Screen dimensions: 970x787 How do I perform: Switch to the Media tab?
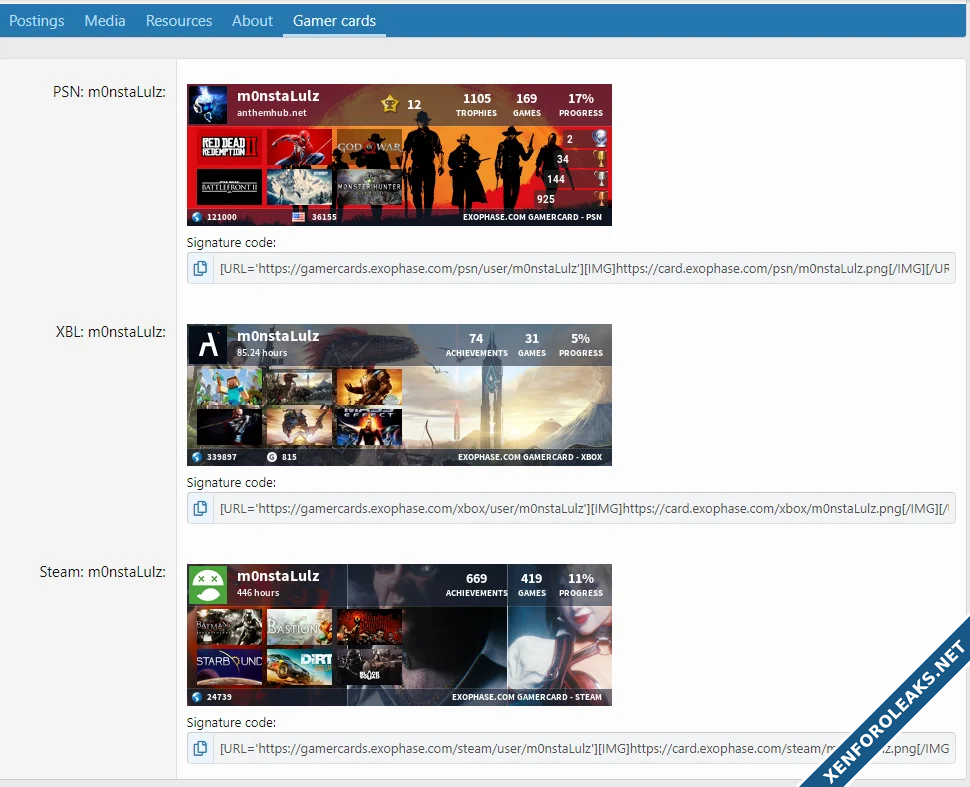(x=105, y=20)
